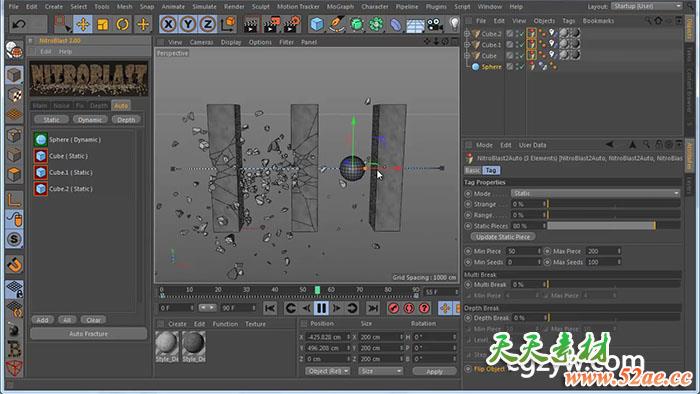The width and height of the screenshot is (700, 394).
Task: Click the coordinate system icon
Action: (228, 24)
